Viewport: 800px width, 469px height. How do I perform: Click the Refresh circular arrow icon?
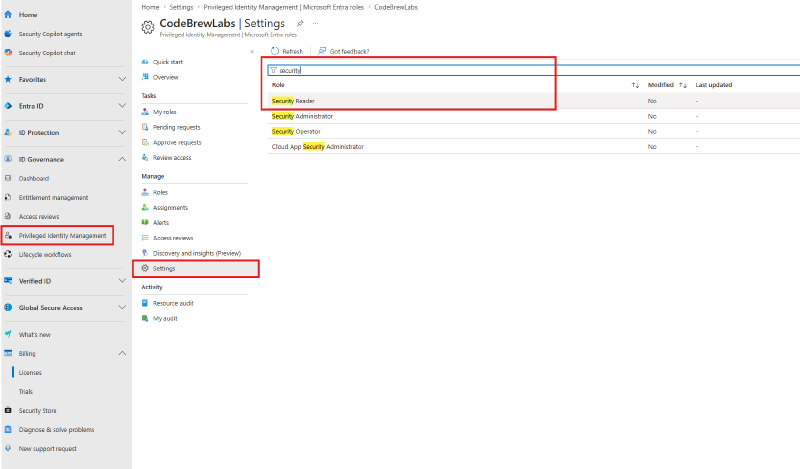coord(275,51)
